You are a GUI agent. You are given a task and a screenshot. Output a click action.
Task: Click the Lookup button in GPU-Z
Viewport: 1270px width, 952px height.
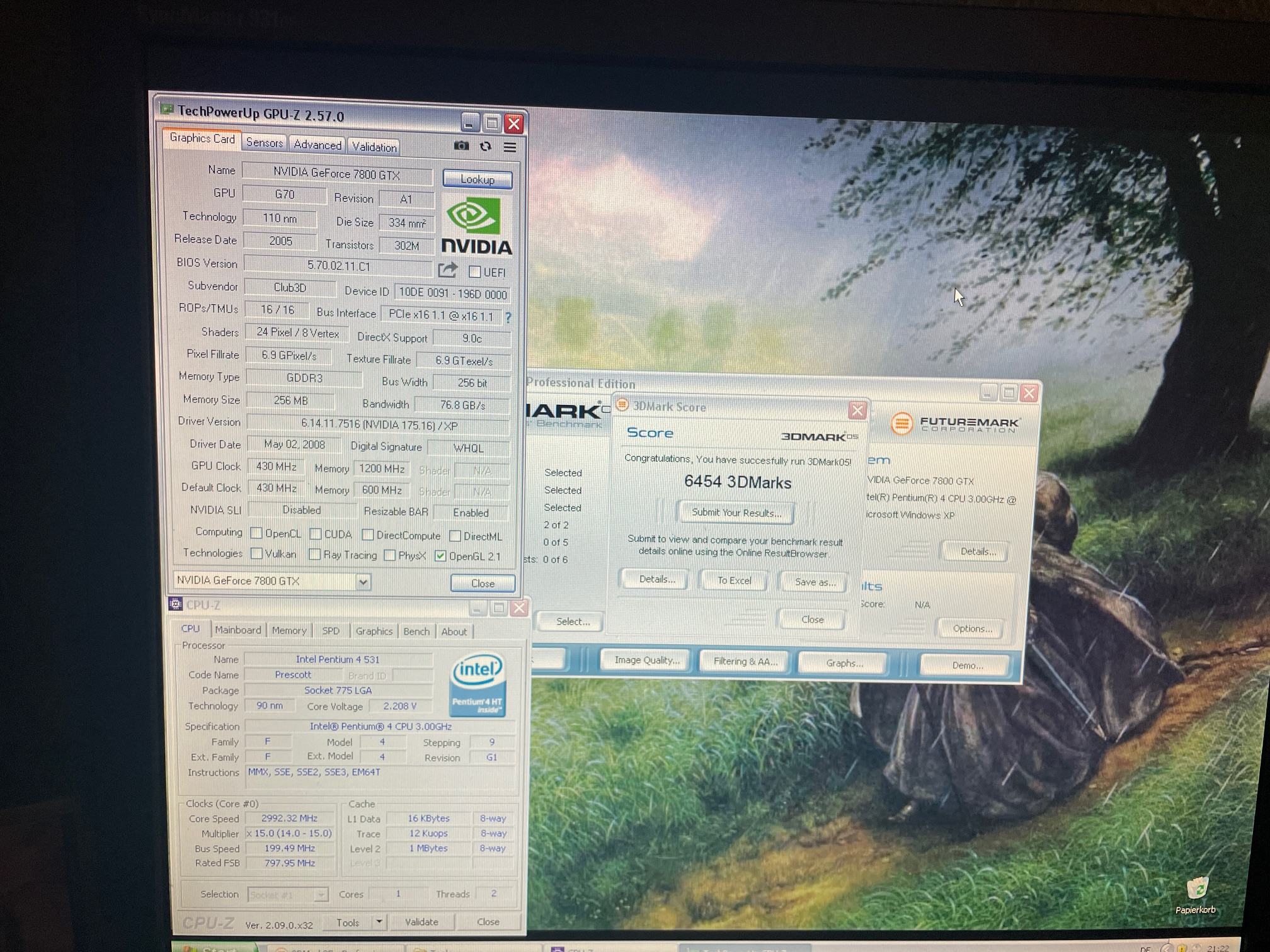[478, 179]
